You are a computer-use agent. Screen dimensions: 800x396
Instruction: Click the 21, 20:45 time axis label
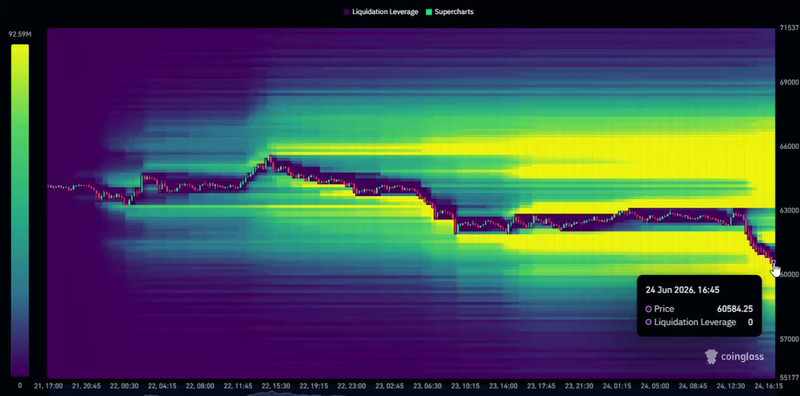[x=87, y=386]
